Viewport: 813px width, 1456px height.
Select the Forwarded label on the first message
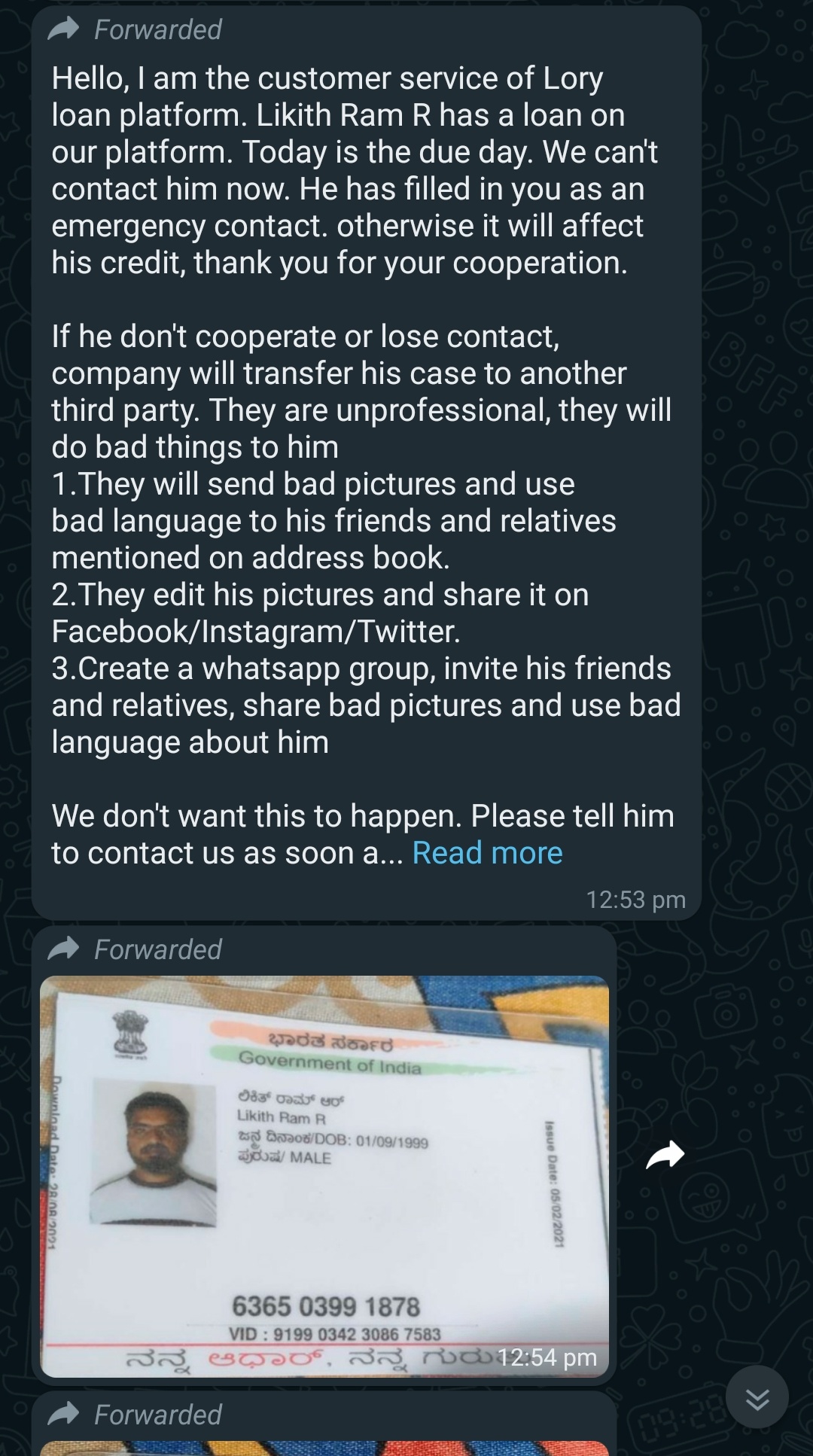pyautogui.click(x=158, y=29)
